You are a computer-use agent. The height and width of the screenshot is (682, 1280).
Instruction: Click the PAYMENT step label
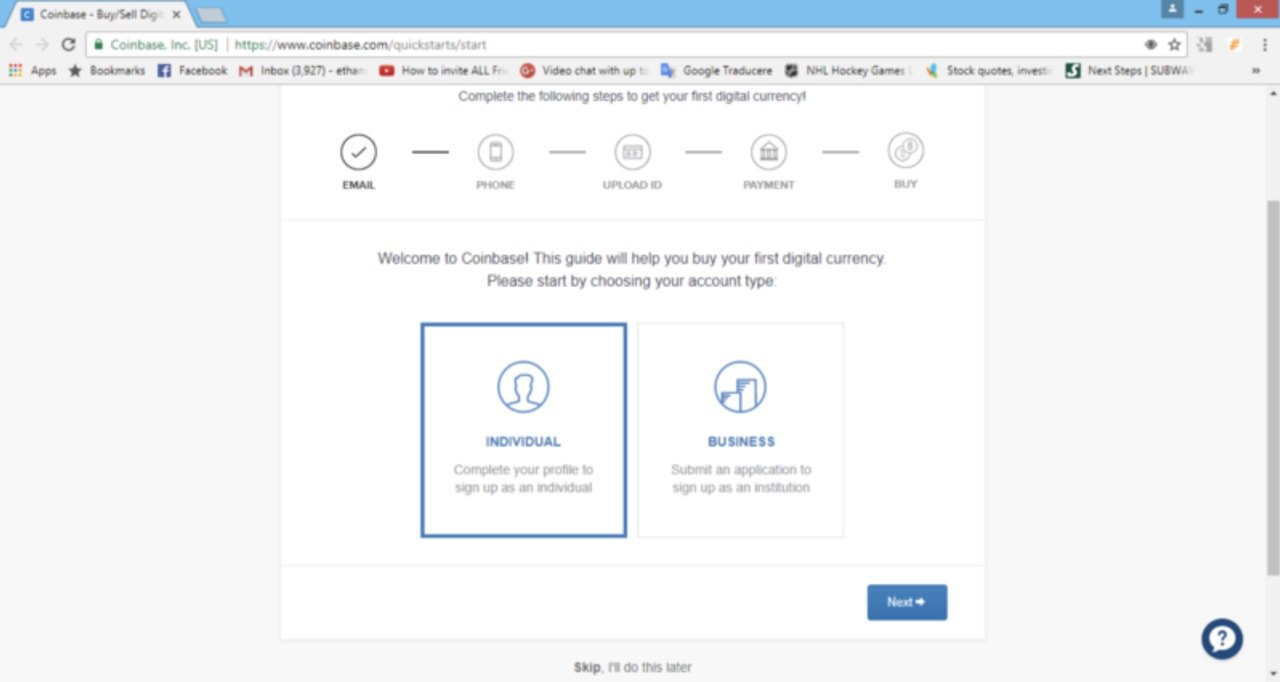point(769,186)
